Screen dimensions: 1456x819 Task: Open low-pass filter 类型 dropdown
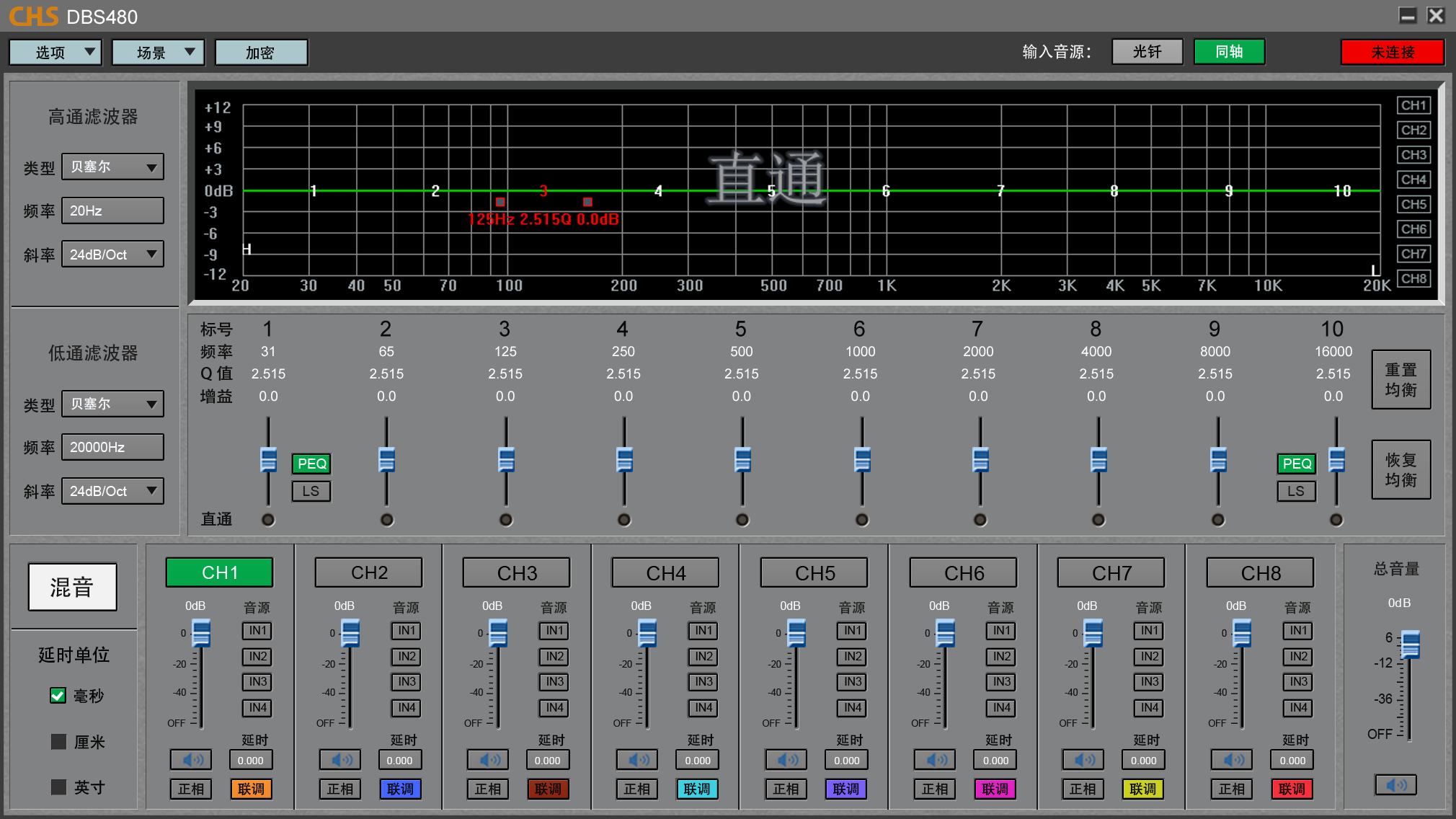pos(112,404)
